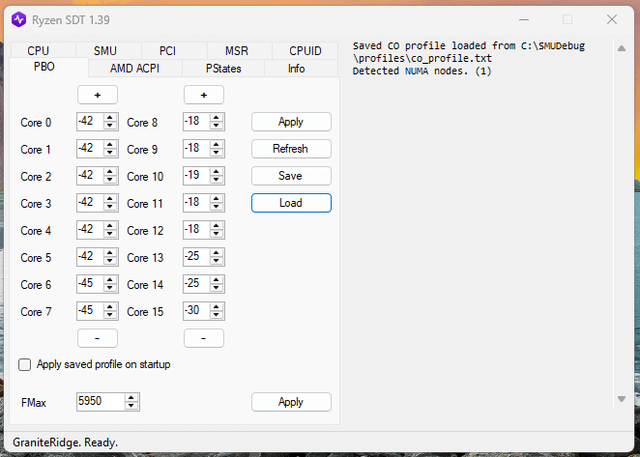Click Apply button next to FMax
640x457 pixels.
coord(291,402)
